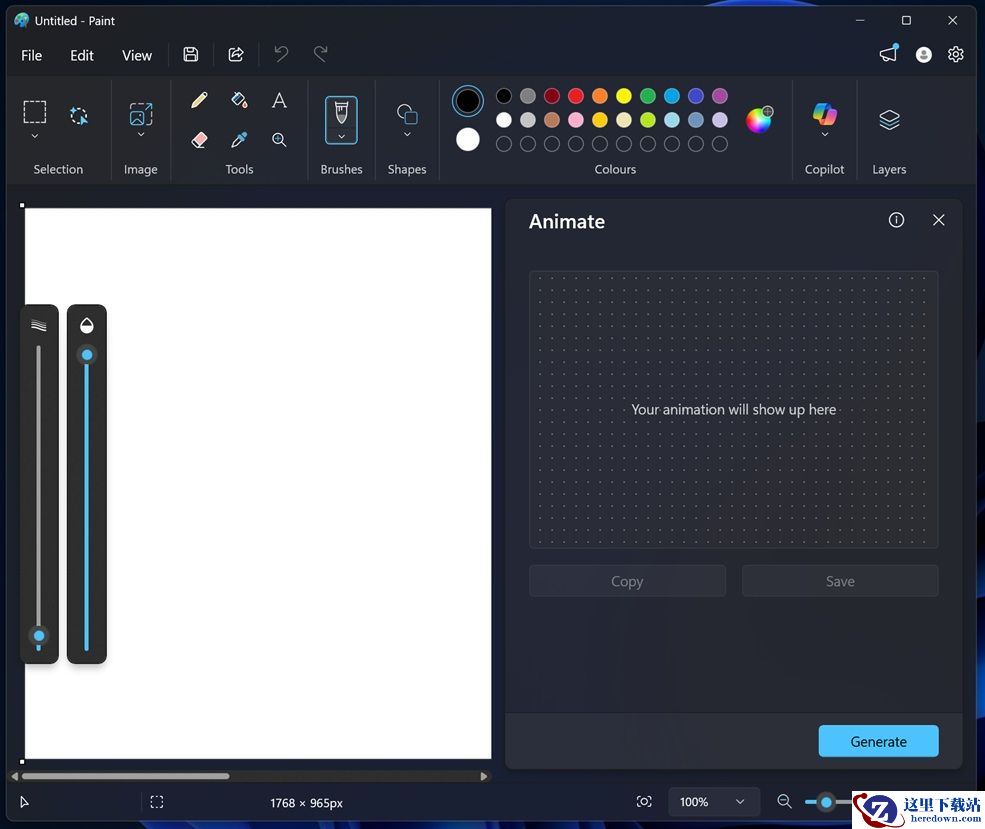Close the Animate panel
The width and height of the screenshot is (985, 829).
tap(938, 220)
